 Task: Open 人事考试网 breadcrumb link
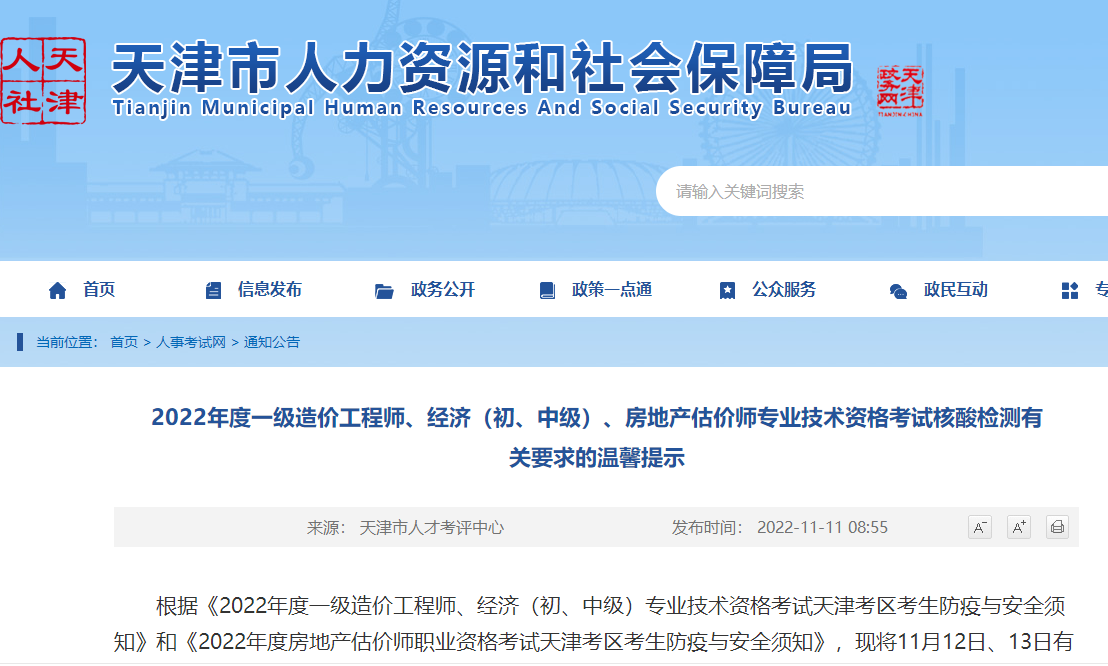191,342
